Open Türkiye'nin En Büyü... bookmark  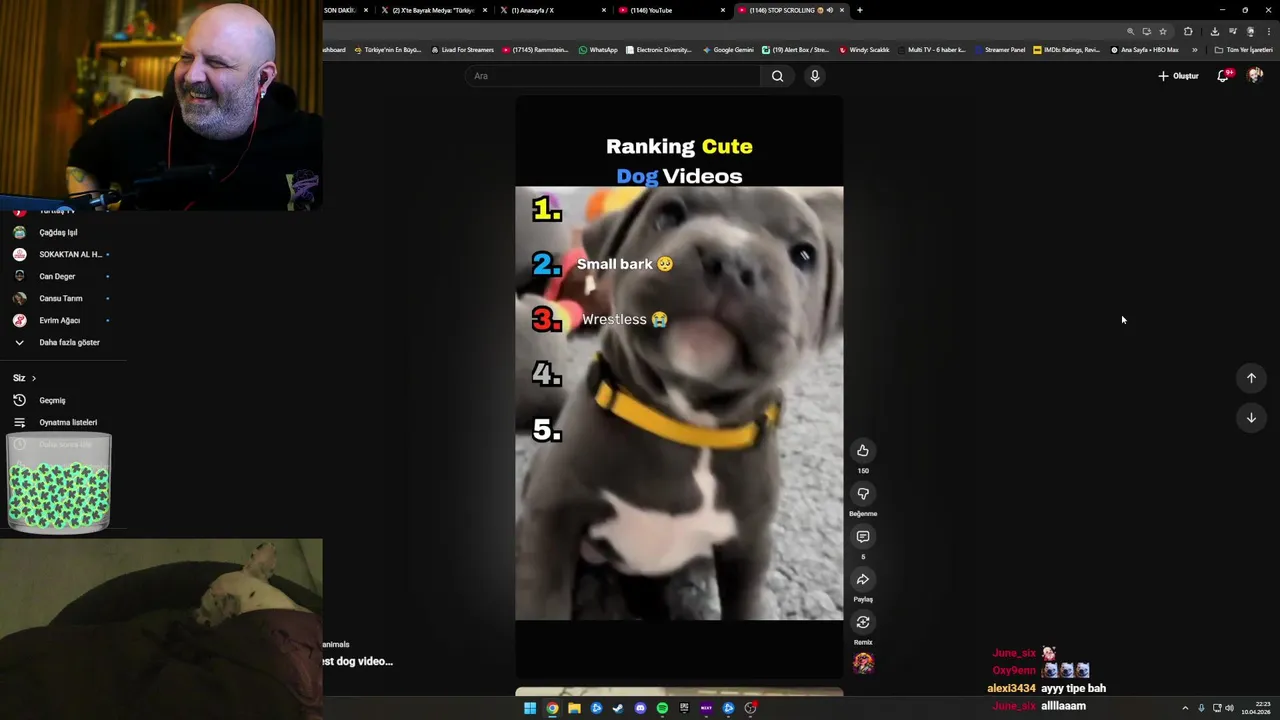(x=388, y=50)
